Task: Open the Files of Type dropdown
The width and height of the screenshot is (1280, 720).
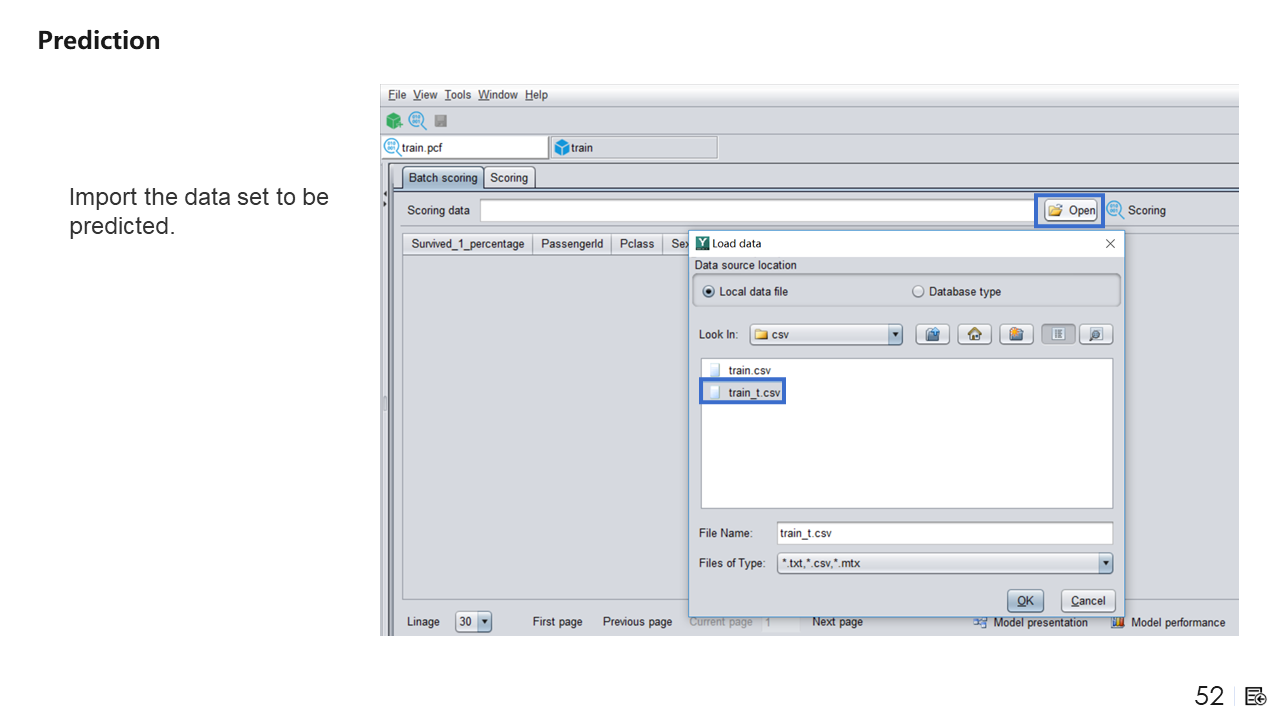Action: pyautogui.click(x=1105, y=563)
